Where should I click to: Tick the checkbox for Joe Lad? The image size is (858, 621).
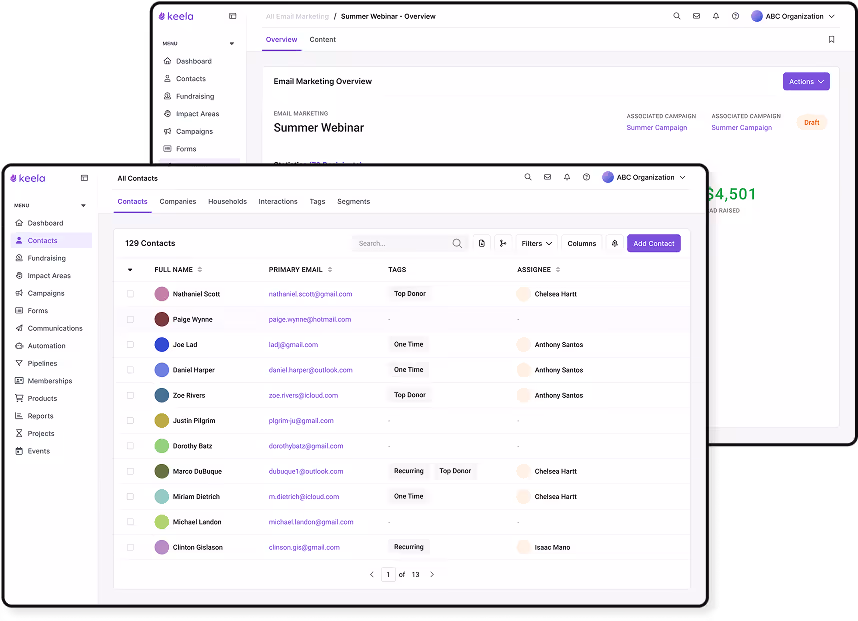click(x=130, y=344)
